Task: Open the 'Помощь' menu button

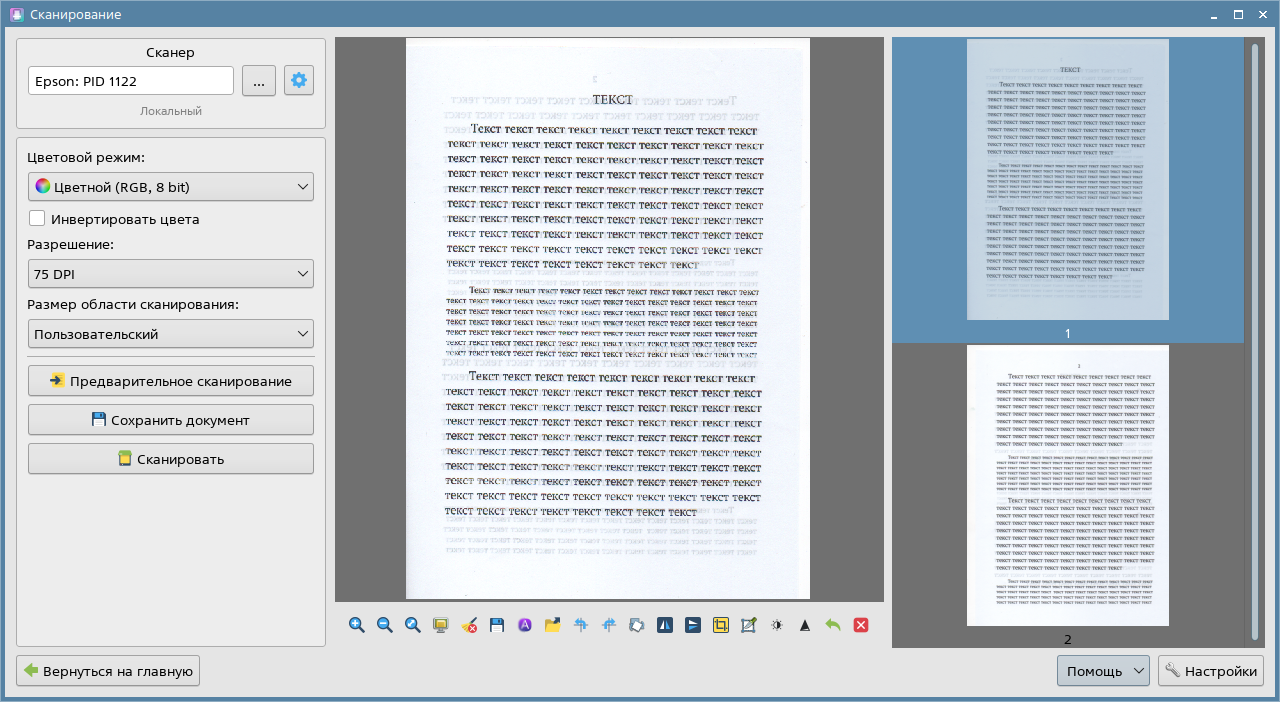Action: [1103, 672]
